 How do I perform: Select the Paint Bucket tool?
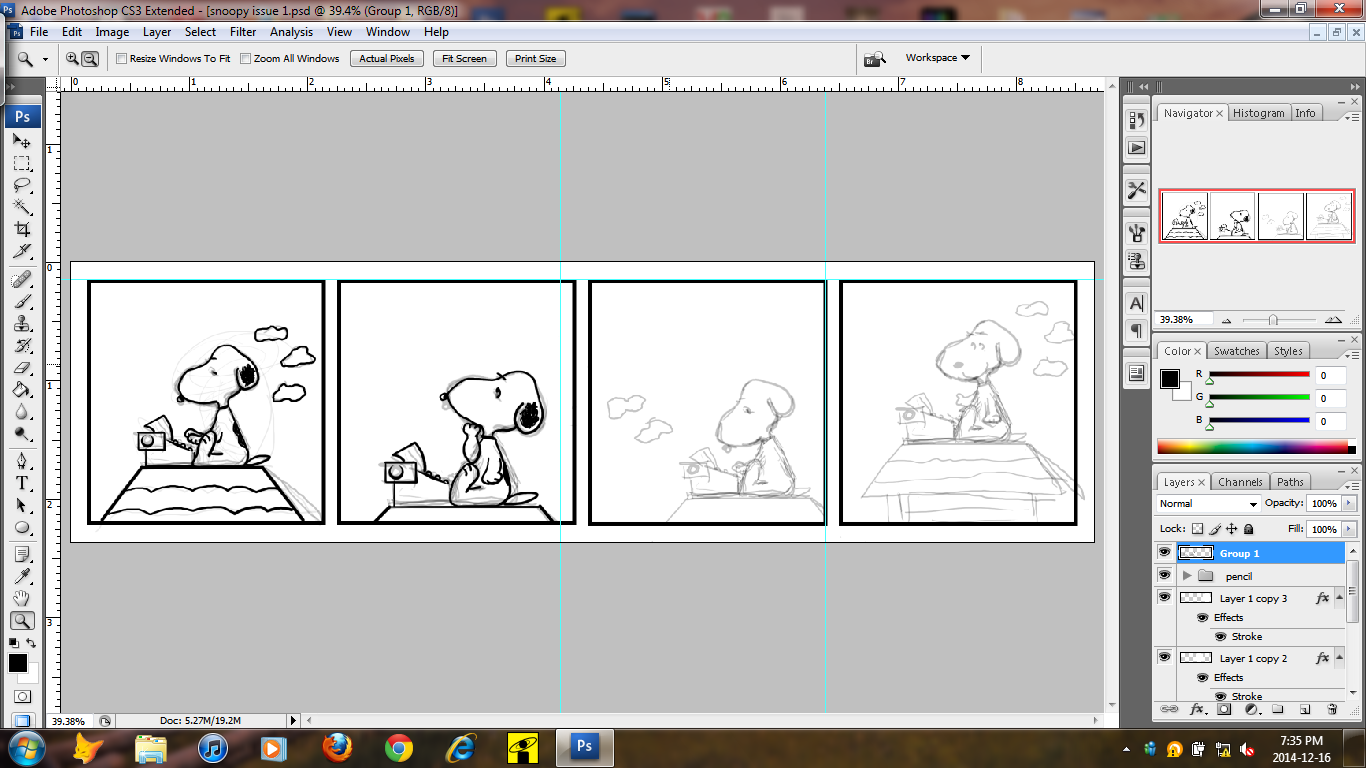[x=22, y=389]
